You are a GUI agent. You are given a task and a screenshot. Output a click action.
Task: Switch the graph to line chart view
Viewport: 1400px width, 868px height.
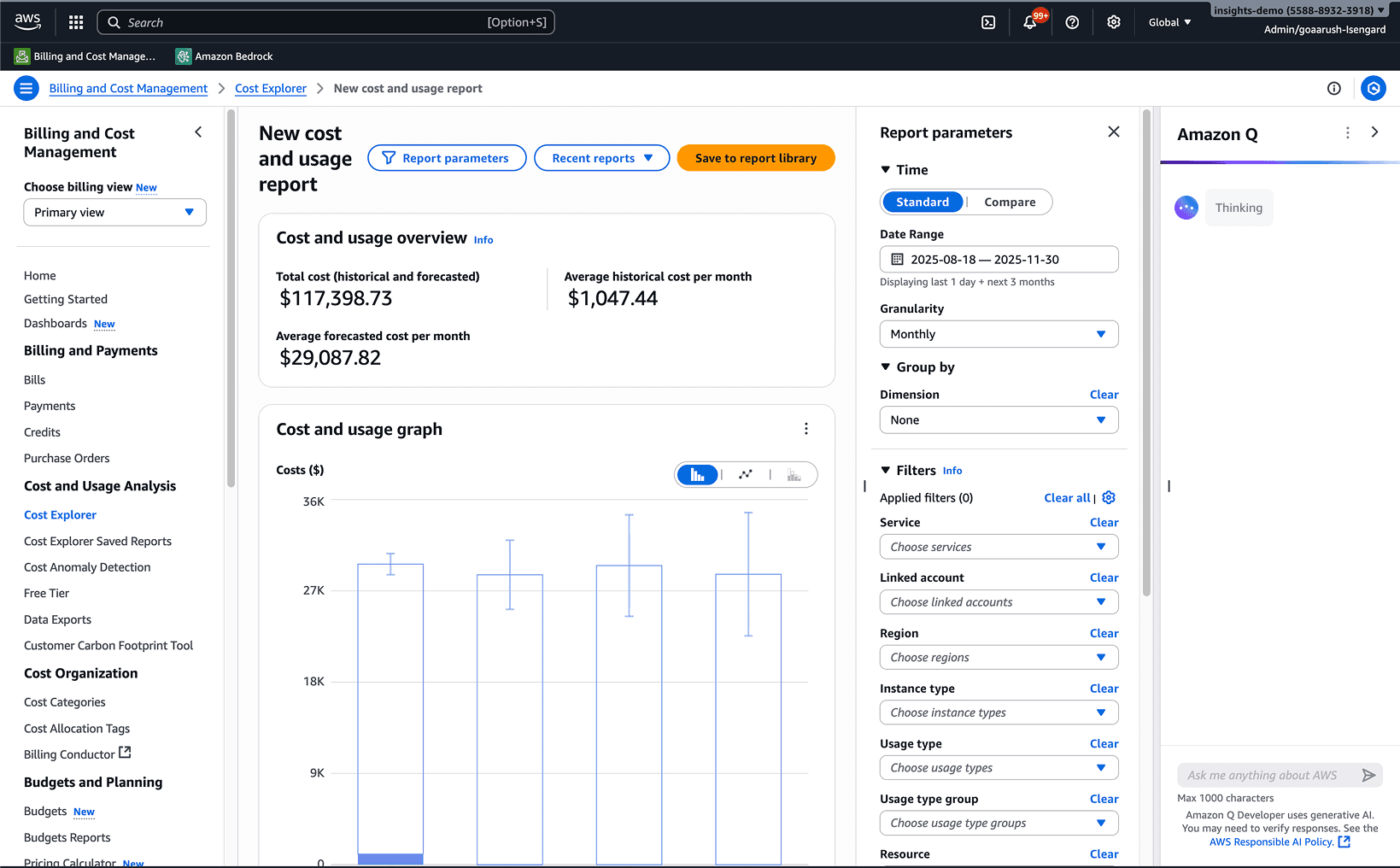746,475
